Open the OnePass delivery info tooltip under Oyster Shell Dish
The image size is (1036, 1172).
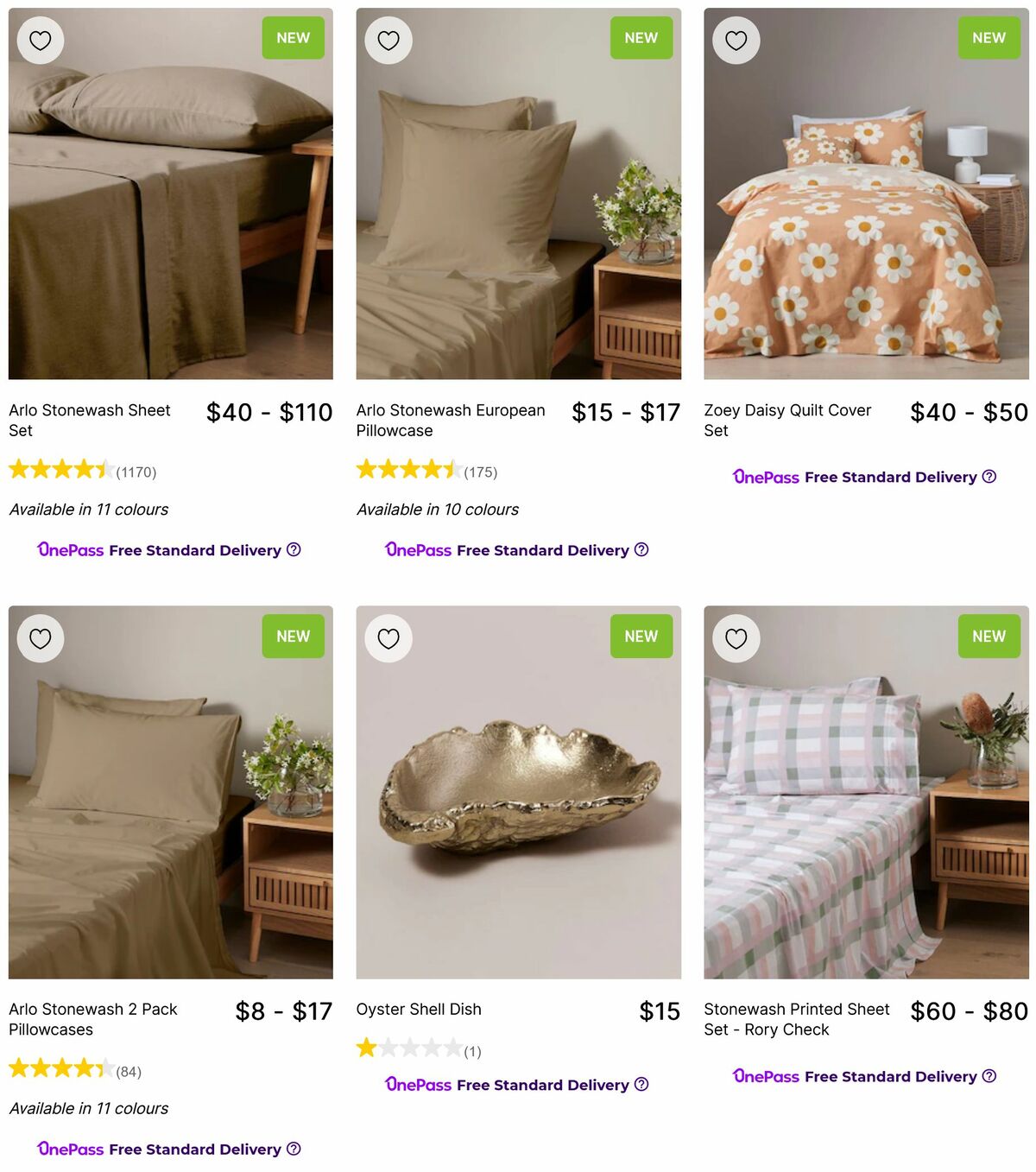641,1085
